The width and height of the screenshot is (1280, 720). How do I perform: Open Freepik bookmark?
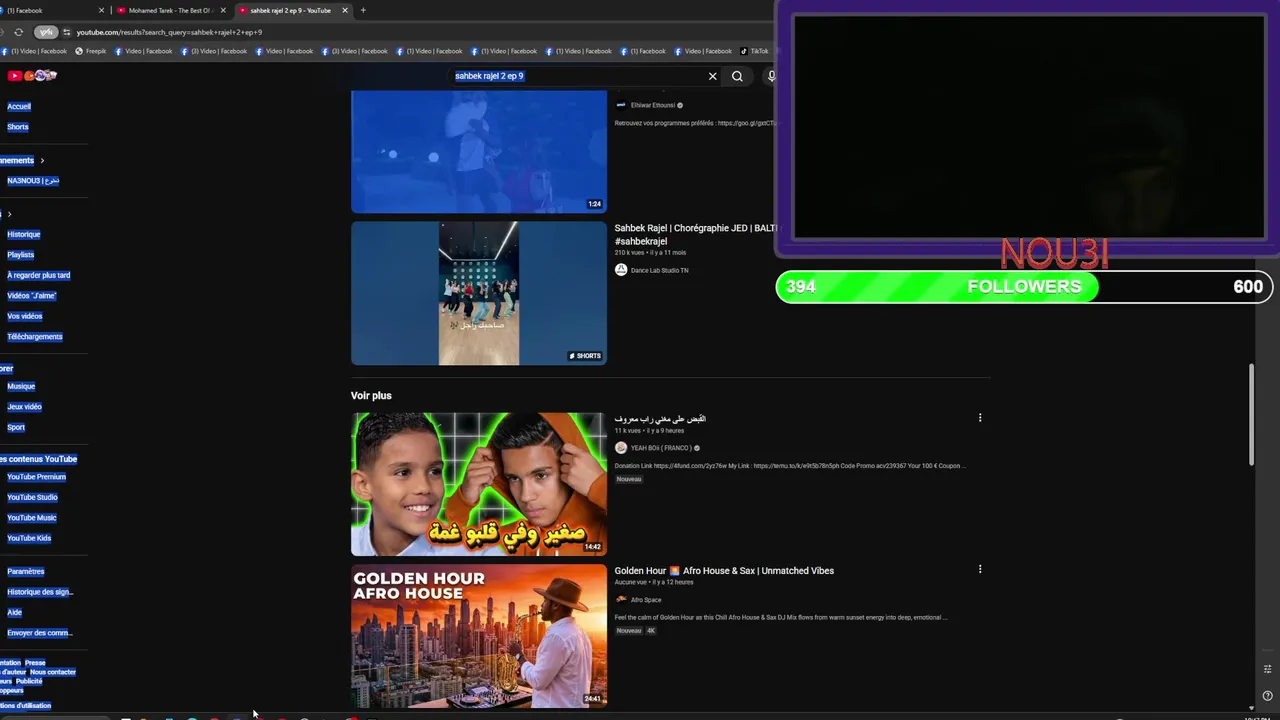91,51
